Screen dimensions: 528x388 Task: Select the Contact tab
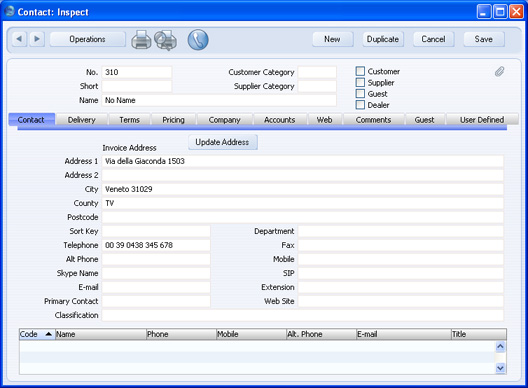32,120
